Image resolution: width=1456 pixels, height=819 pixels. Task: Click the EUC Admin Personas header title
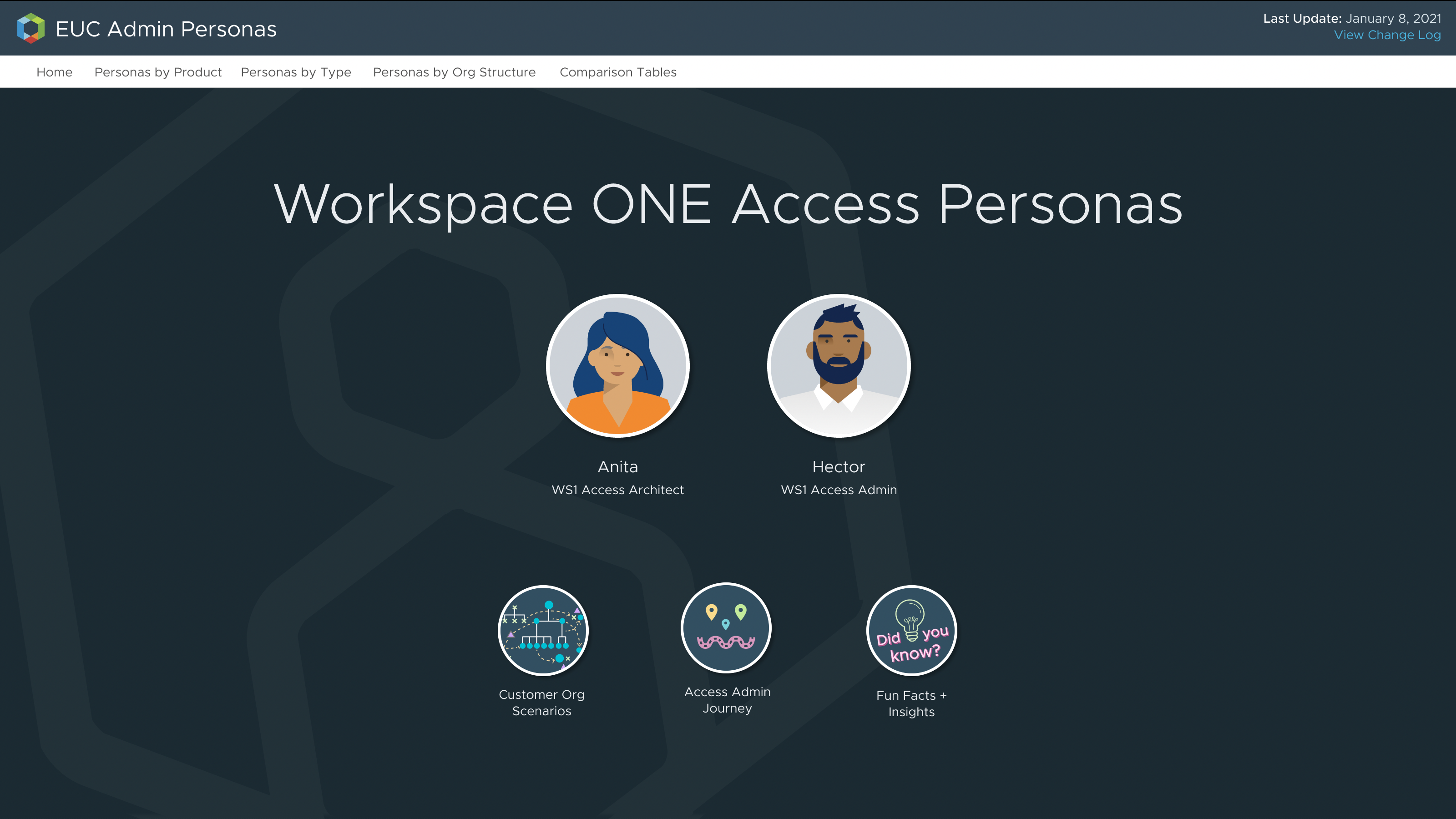[166, 29]
